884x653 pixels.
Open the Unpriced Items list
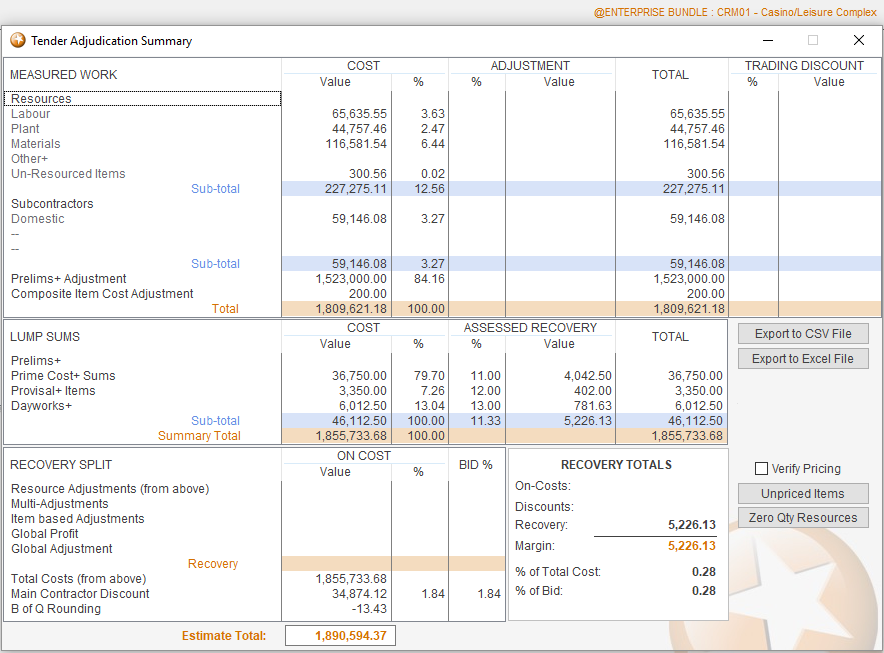click(803, 493)
